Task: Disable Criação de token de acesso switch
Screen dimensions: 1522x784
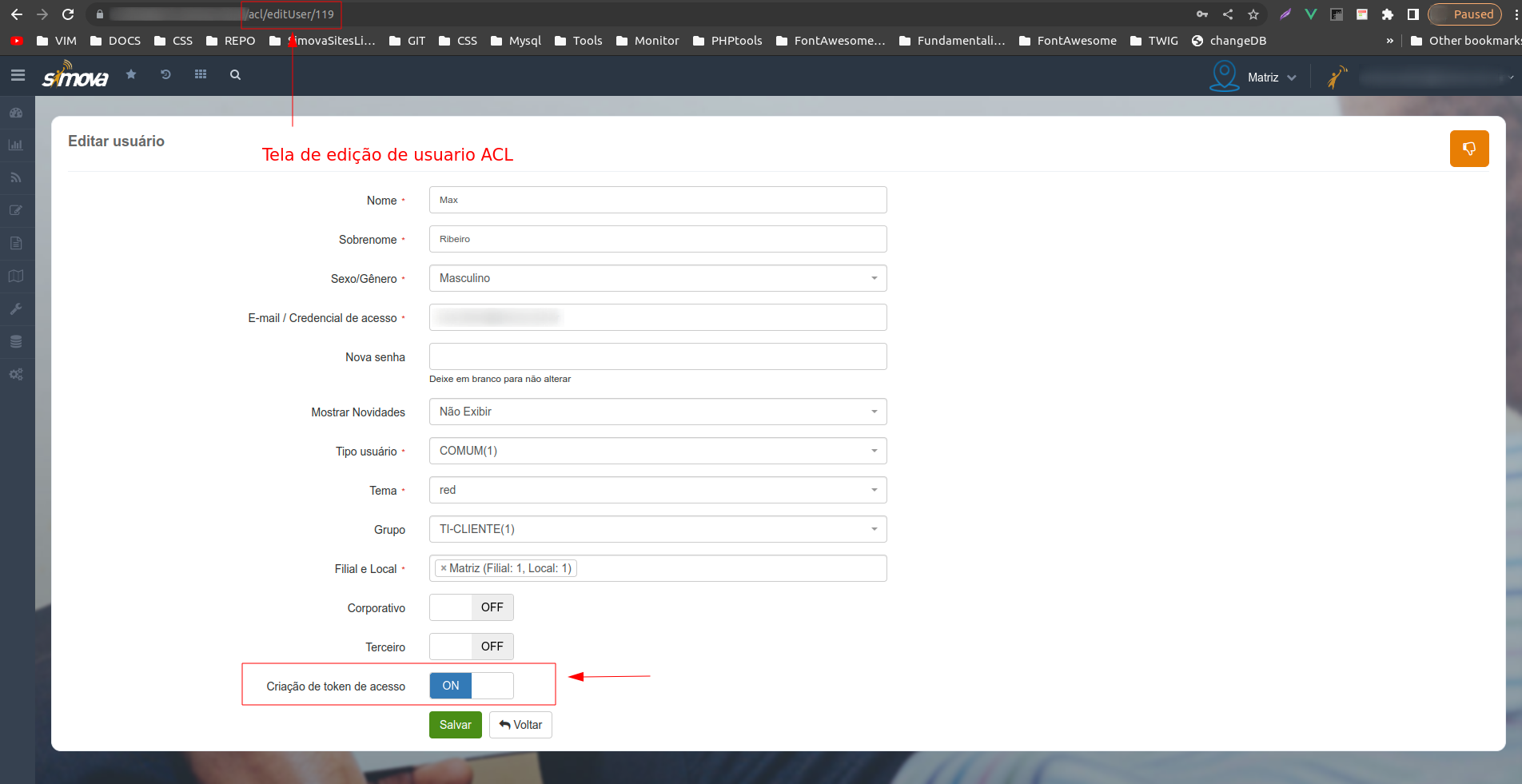Action: click(x=471, y=686)
